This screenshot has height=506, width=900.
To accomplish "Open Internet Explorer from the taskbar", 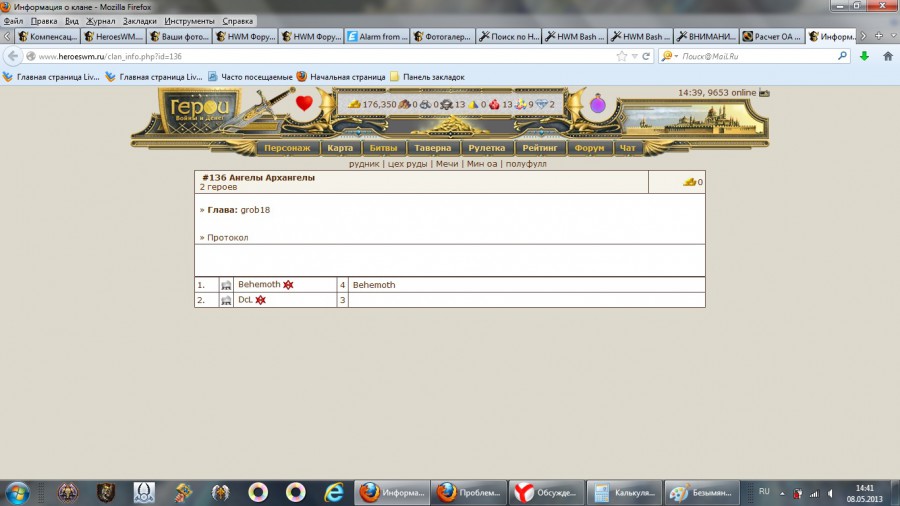I will (333, 492).
